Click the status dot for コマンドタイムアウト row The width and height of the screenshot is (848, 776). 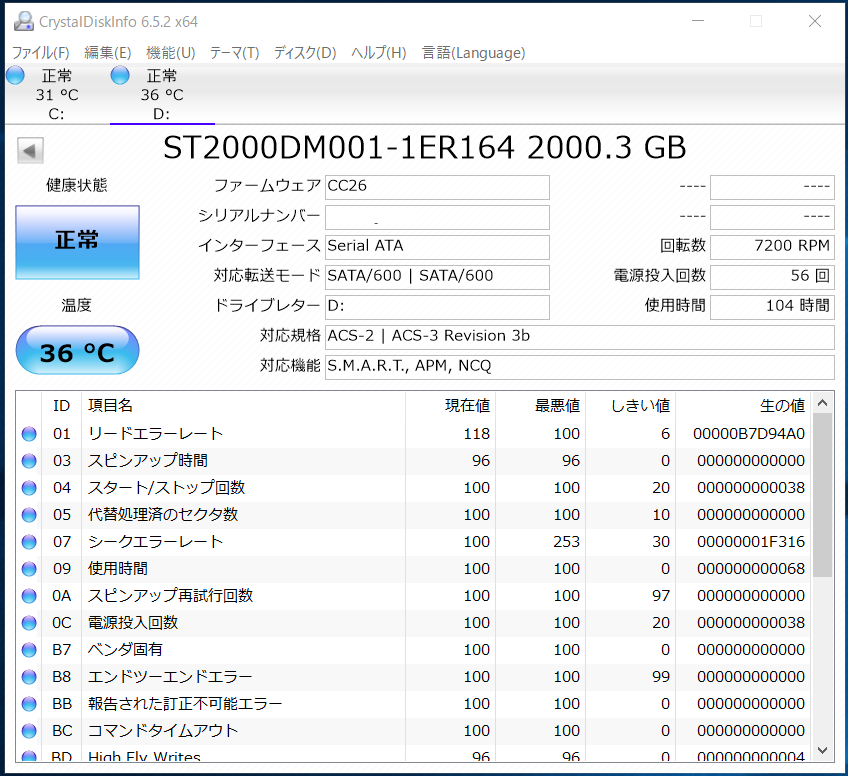tap(29, 731)
